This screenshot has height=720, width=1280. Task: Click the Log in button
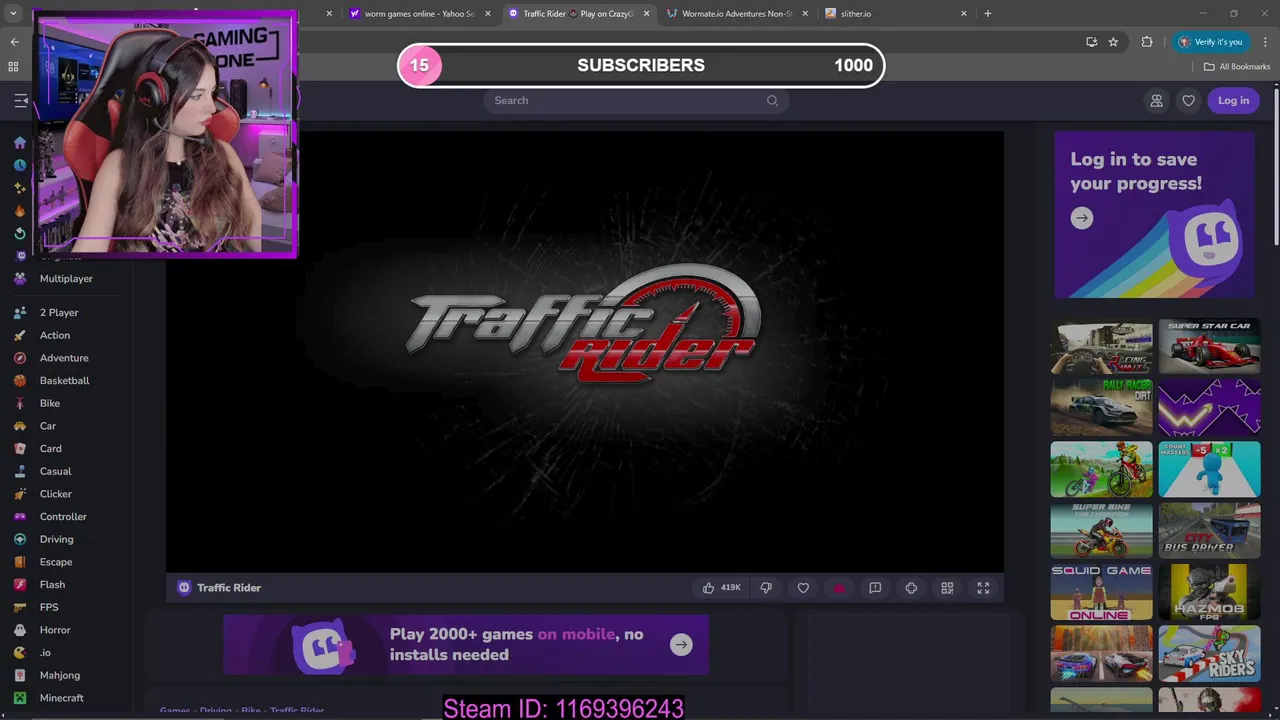1233,100
